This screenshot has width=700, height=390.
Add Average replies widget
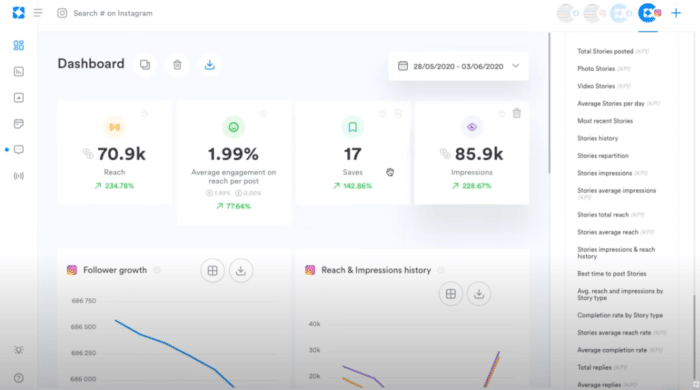point(607,385)
